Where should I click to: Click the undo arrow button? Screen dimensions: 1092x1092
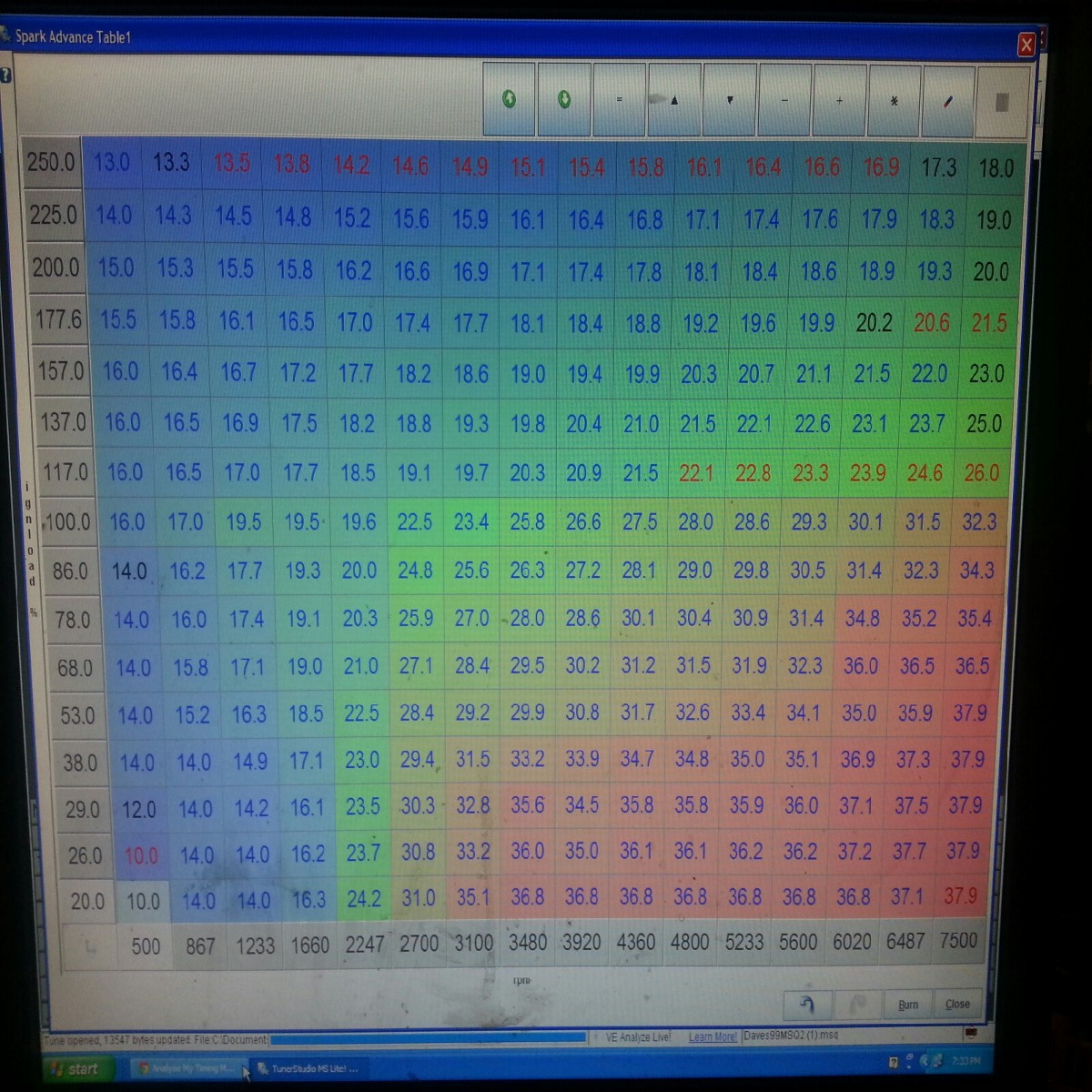click(x=807, y=1004)
